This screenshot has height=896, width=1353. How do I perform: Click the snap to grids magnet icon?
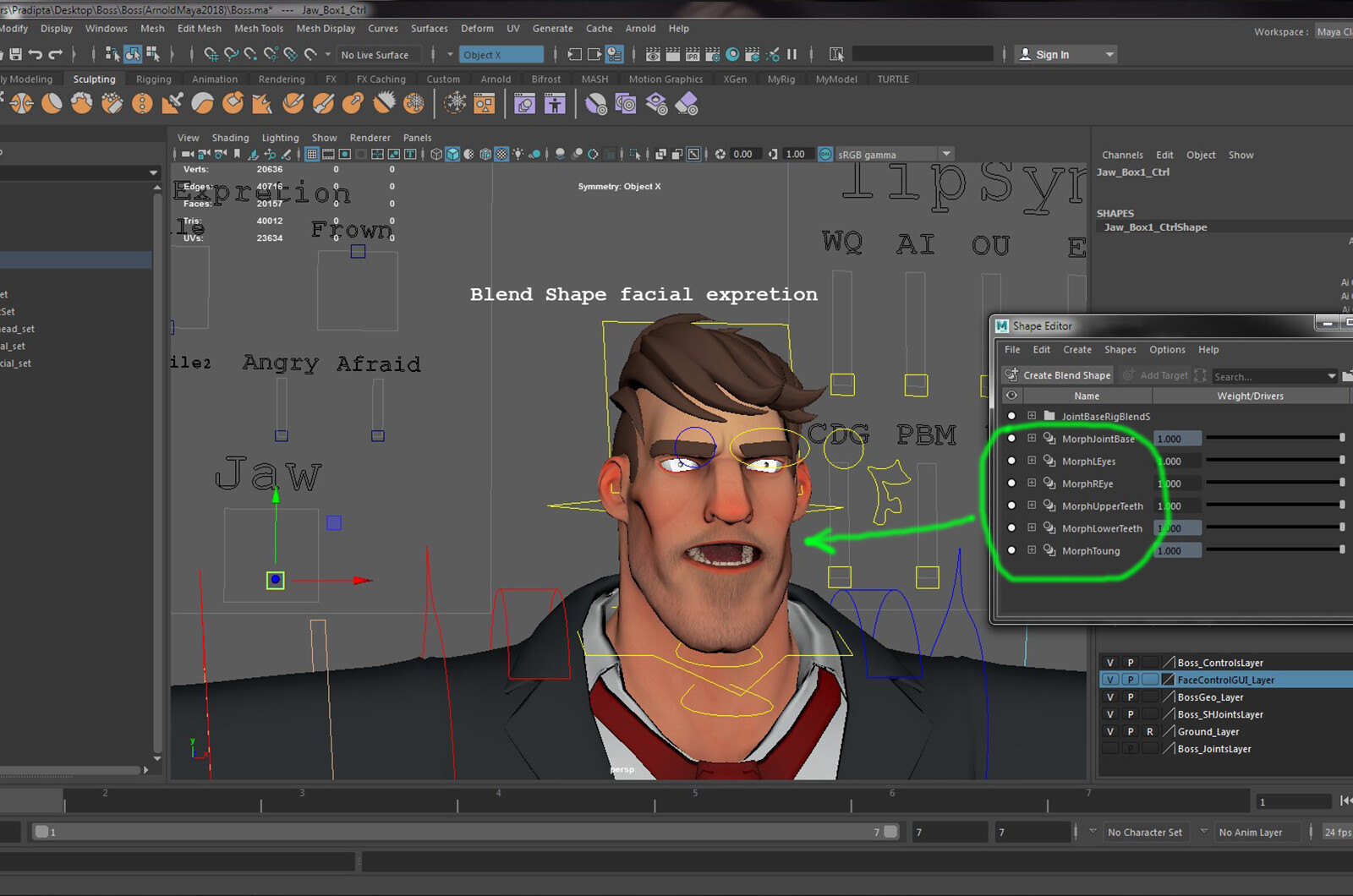point(212,54)
